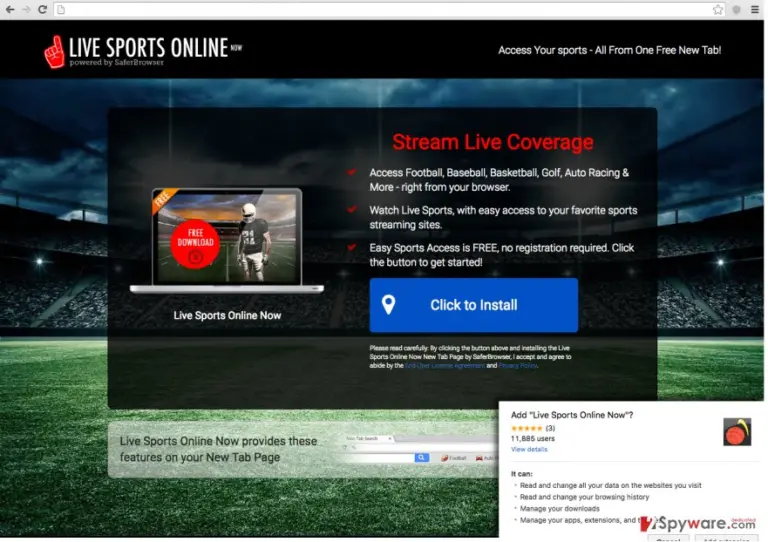Click the 'Access Your sports' tagline text
Viewport: 768px width, 542px height.
pyautogui.click(x=609, y=50)
